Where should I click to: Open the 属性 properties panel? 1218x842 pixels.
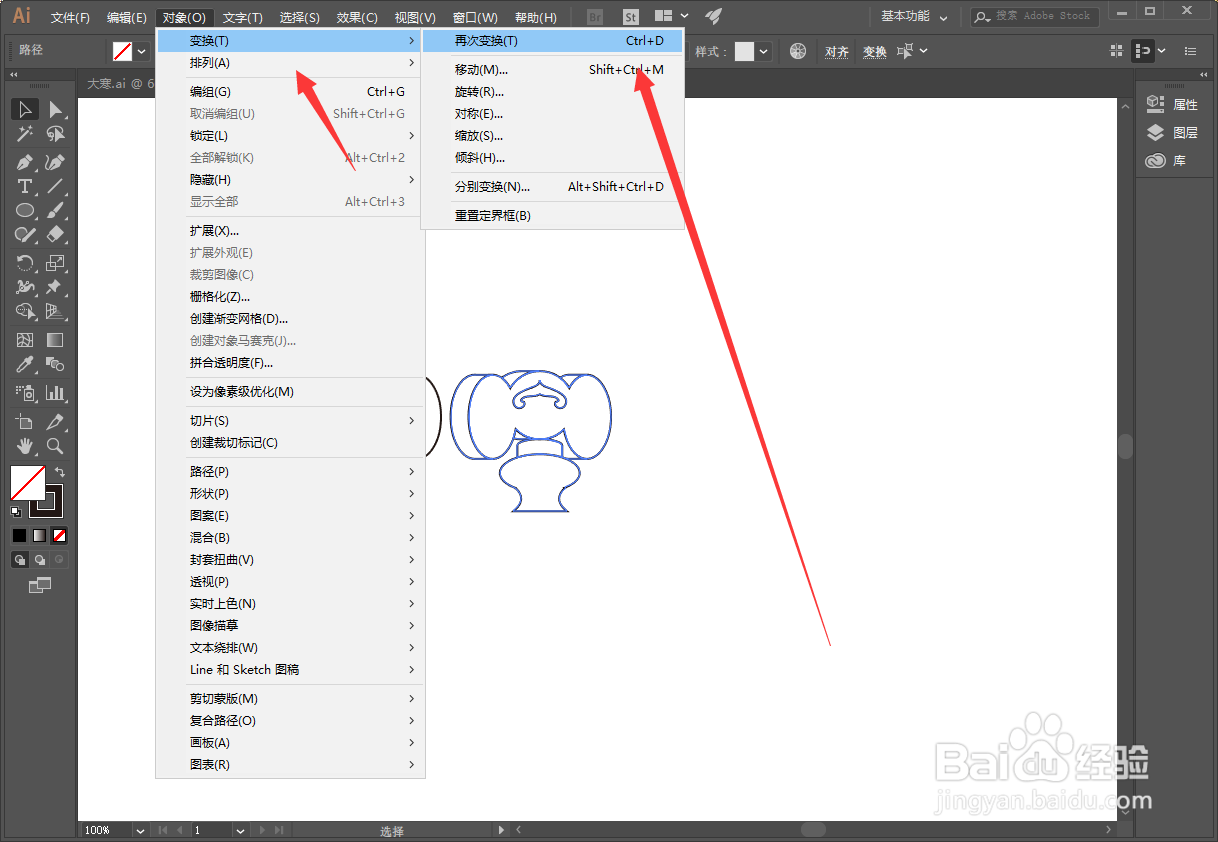(1172, 104)
